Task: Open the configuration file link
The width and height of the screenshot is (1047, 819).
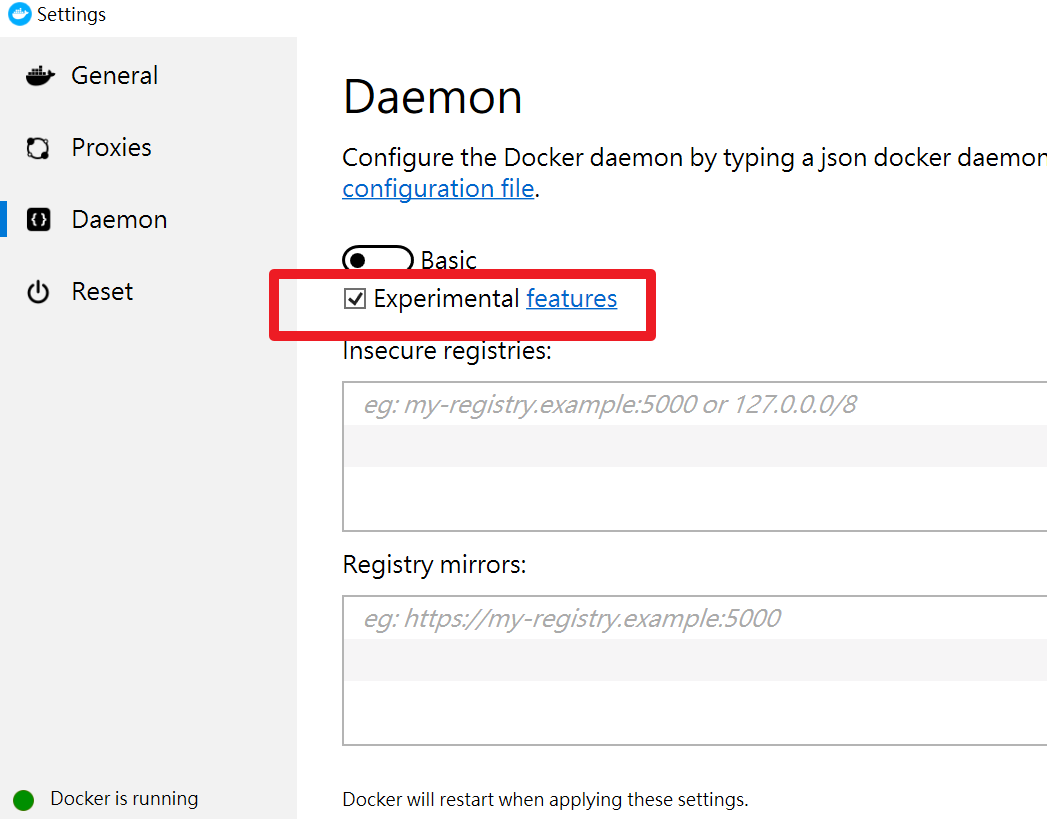Action: (x=438, y=188)
